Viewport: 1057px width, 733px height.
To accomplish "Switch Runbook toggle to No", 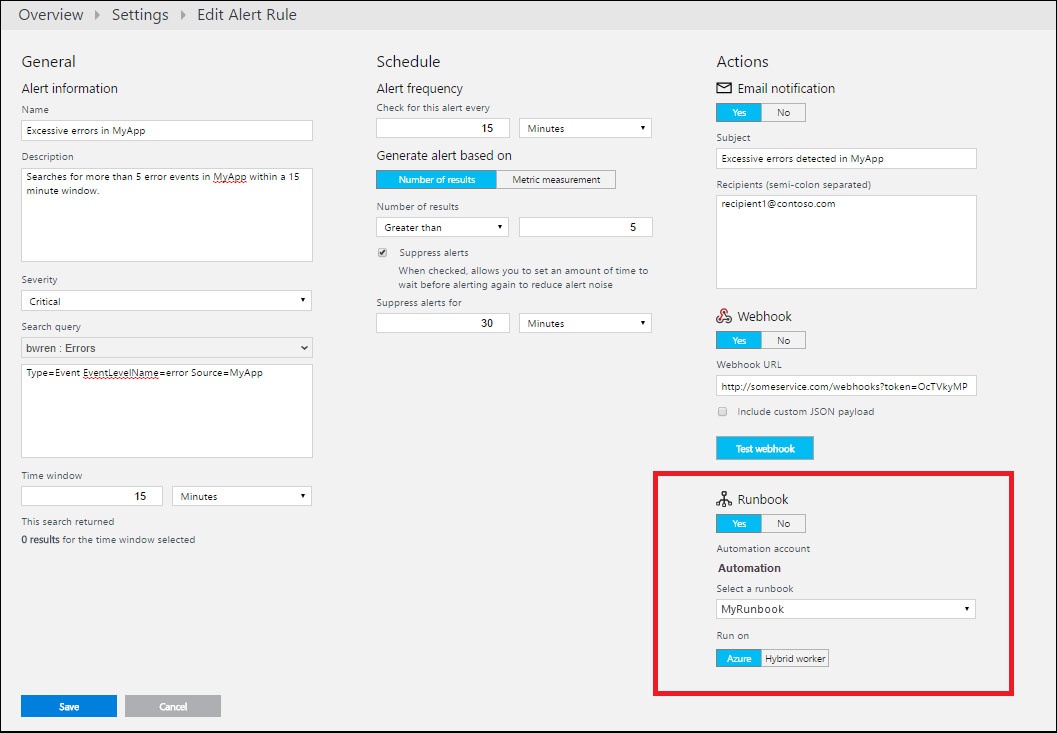I will [x=783, y=523].
